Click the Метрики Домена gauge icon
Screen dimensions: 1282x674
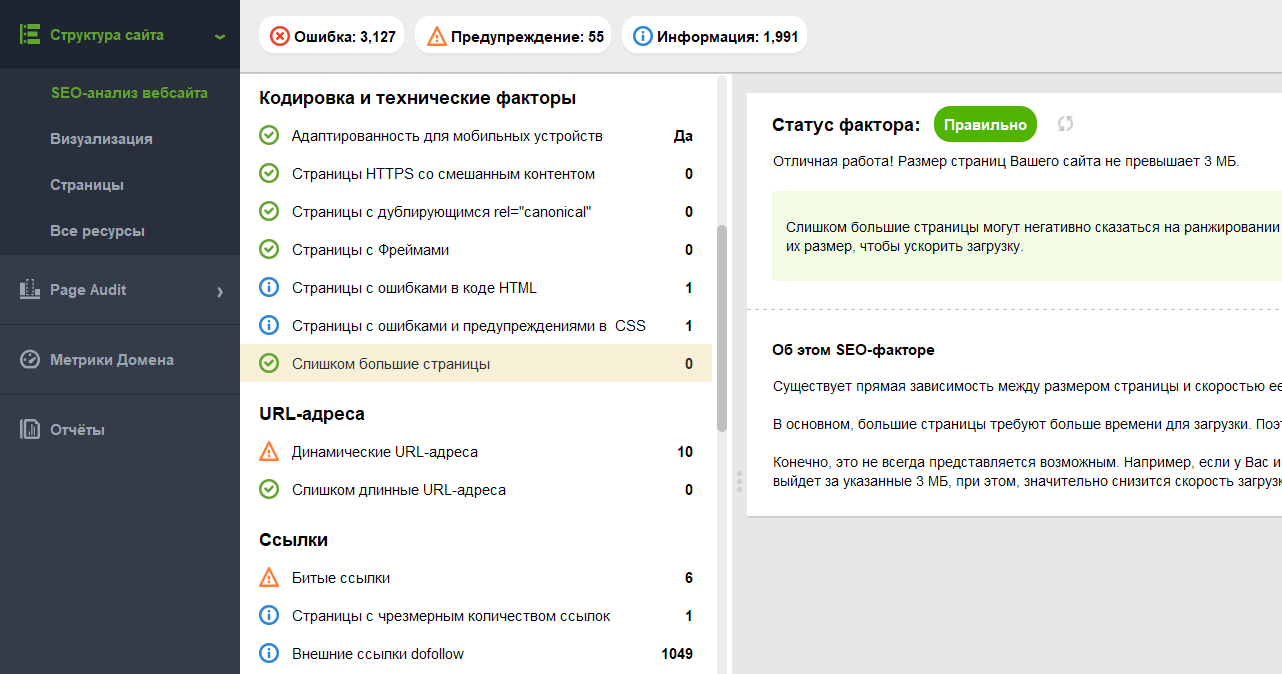point(30,360)
